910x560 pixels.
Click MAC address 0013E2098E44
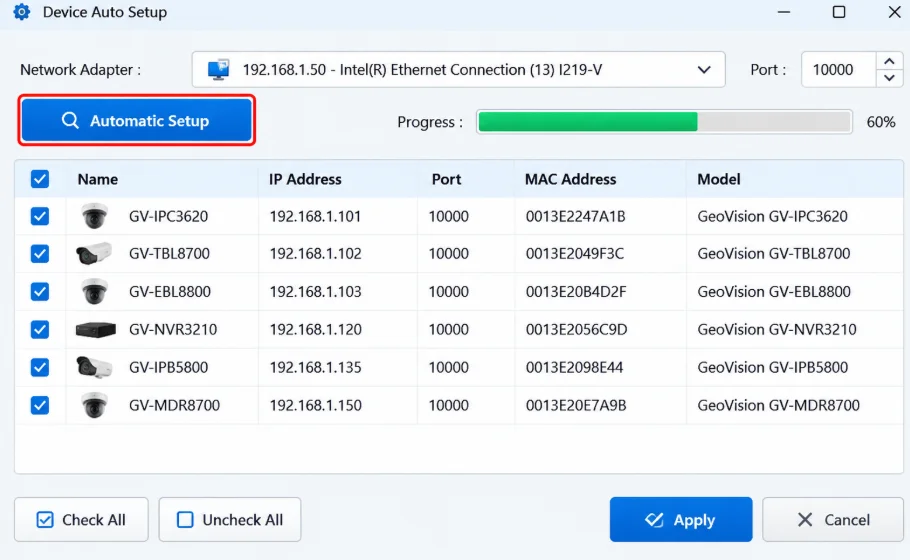click(x=574, y=367)
